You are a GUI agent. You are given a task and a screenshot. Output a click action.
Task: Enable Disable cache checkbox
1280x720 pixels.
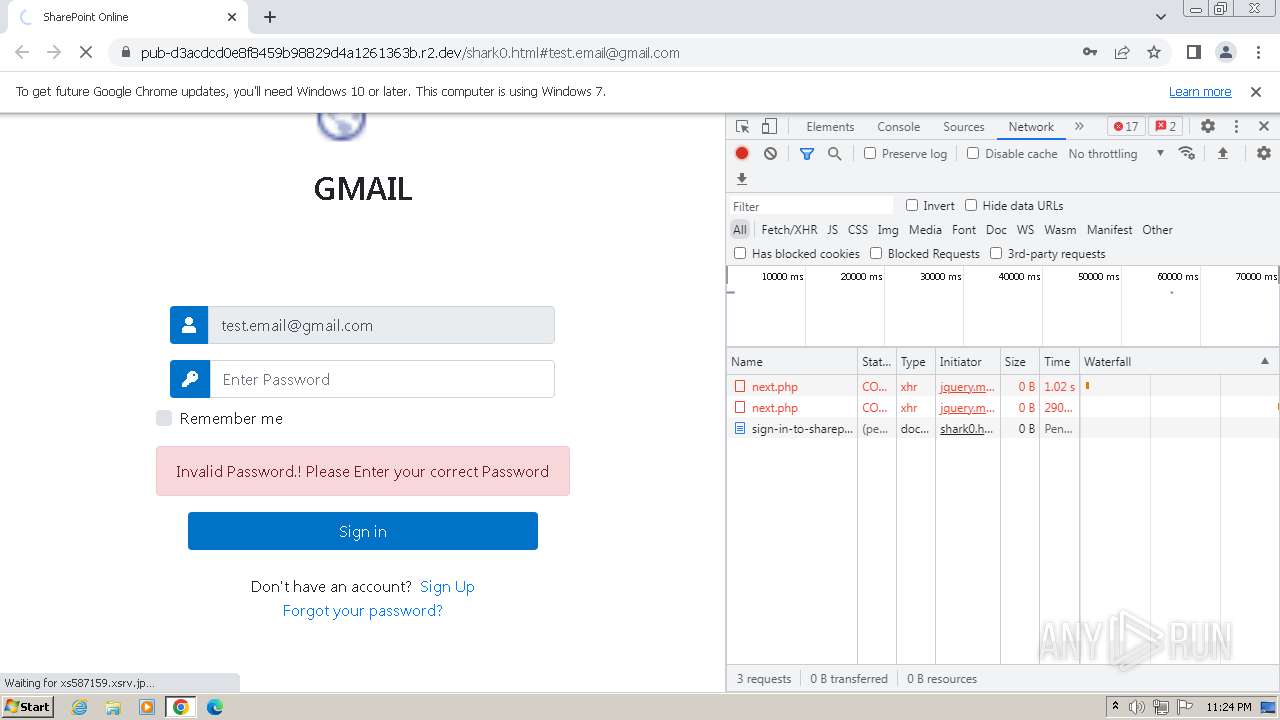pos(973,154)
